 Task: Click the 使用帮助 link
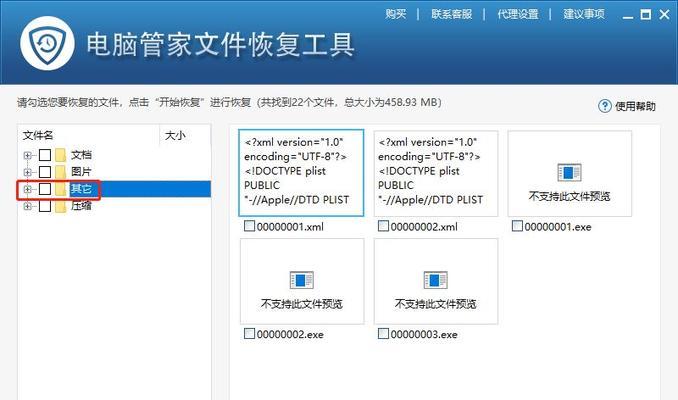(635, 106)
